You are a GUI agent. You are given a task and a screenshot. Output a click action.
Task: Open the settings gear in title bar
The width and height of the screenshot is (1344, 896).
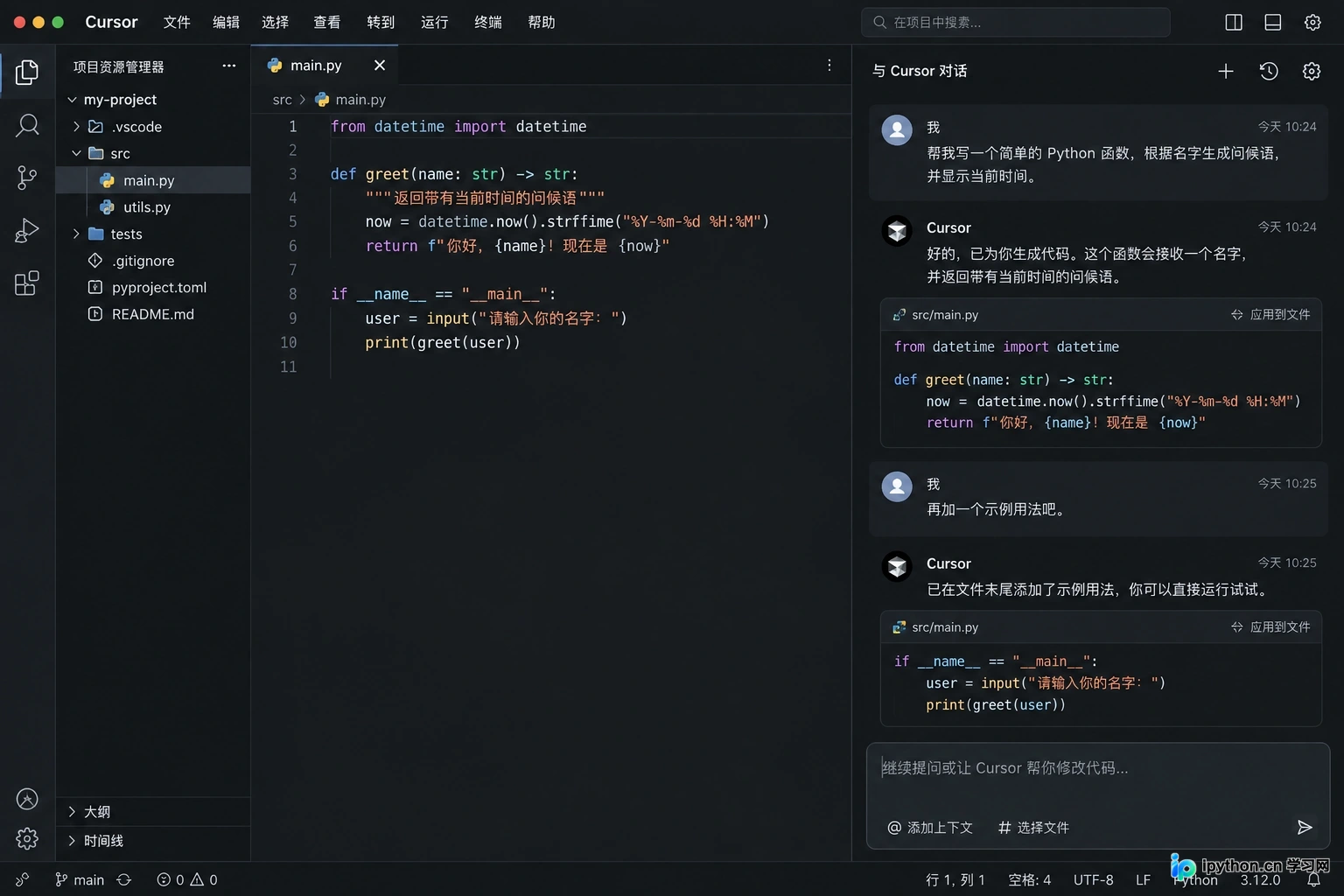point(1312,22)
